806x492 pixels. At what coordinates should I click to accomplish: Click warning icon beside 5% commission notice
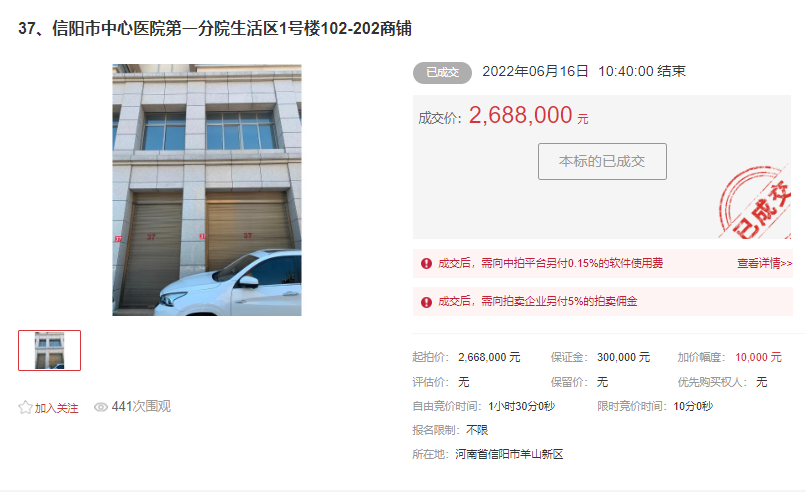[x=426, y=302]
